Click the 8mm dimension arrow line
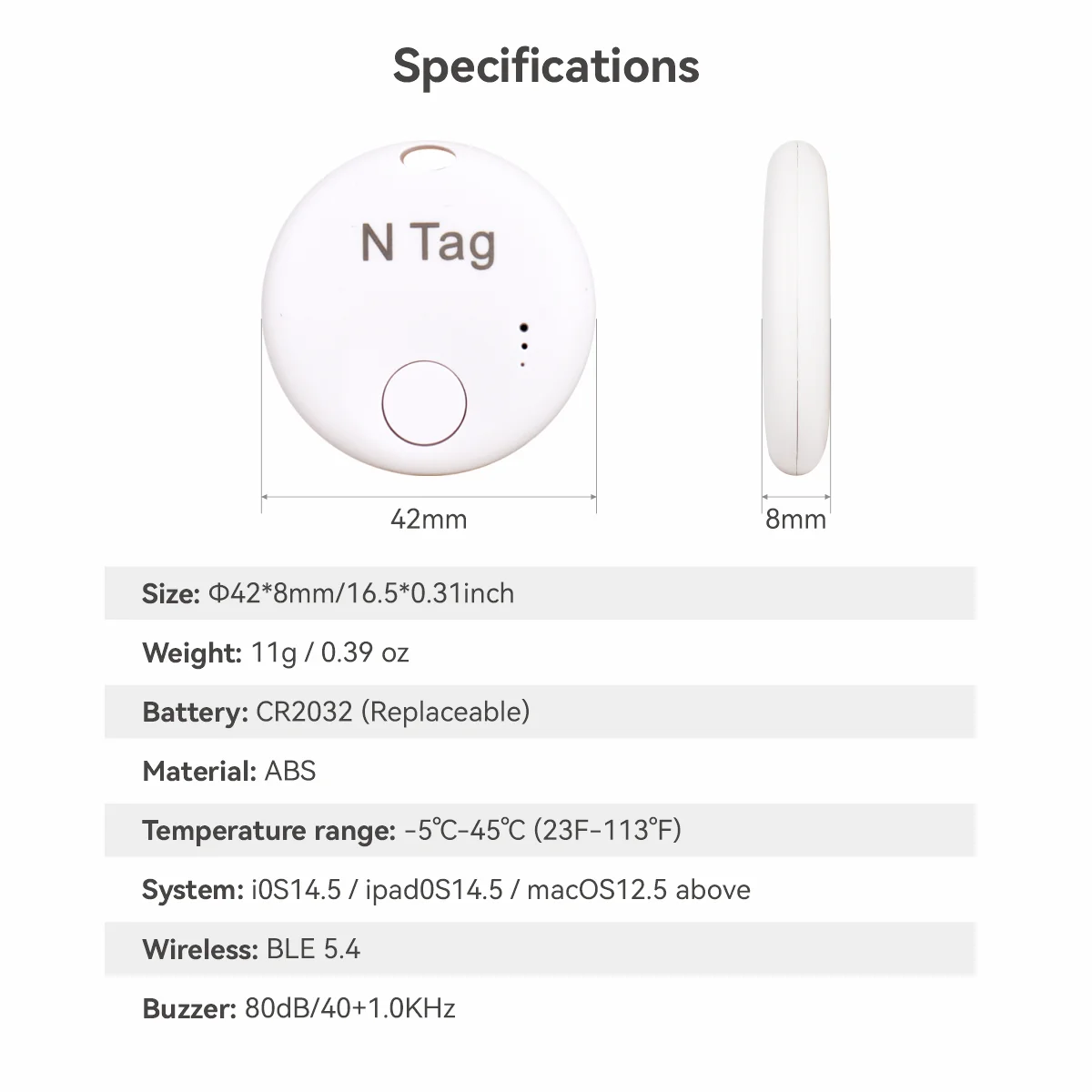 pos(796,497)
